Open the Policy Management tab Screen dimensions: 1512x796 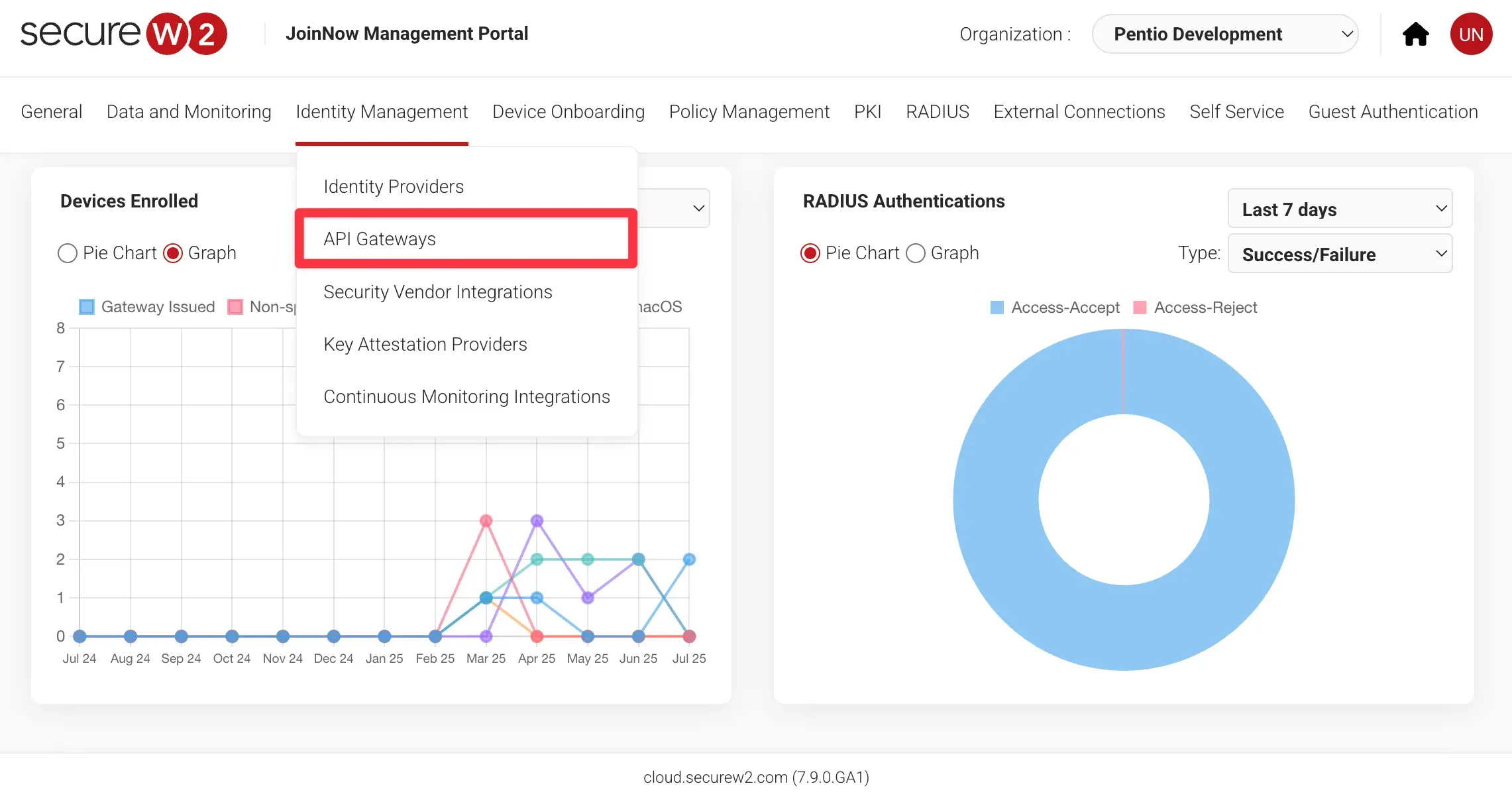(749, 111)
